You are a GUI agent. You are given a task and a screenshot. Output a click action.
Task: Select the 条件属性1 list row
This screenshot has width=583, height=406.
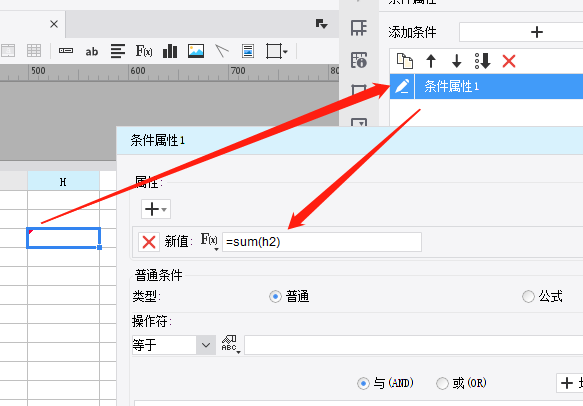[x=486, y=86]
